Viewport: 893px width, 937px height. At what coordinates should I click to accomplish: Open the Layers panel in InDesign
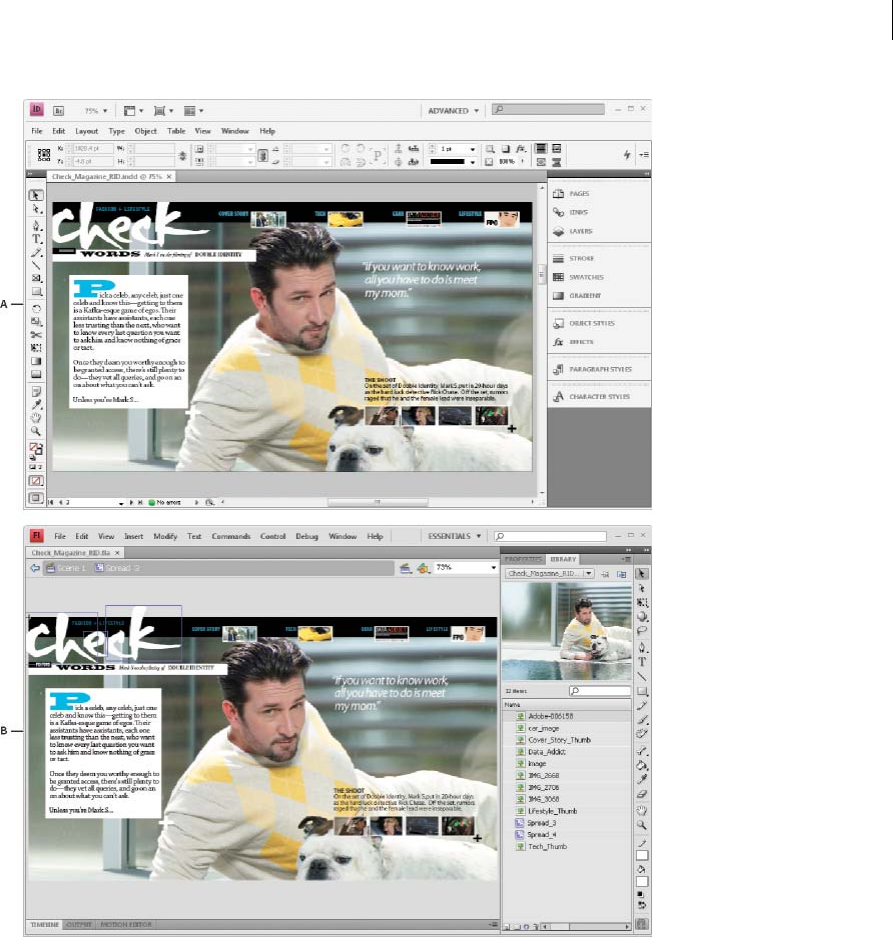(573, 231)
